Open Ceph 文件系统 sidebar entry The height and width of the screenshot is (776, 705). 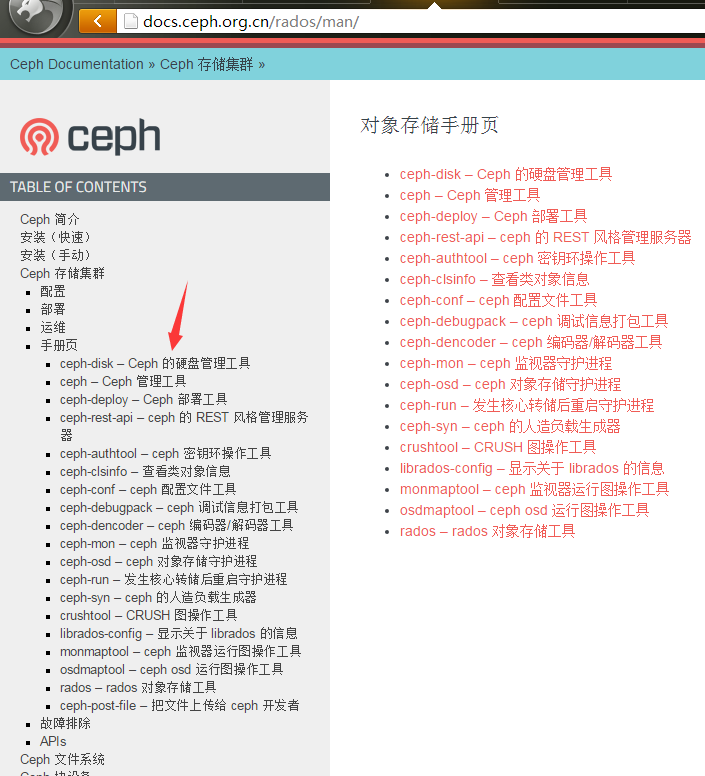point(62,759)
